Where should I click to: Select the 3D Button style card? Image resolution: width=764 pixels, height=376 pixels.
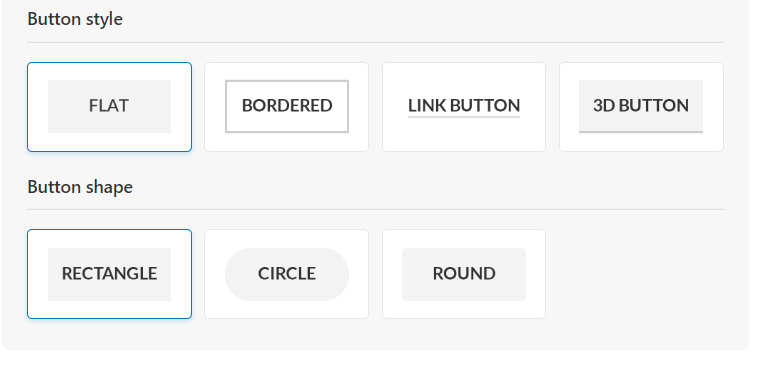point(641,107)
